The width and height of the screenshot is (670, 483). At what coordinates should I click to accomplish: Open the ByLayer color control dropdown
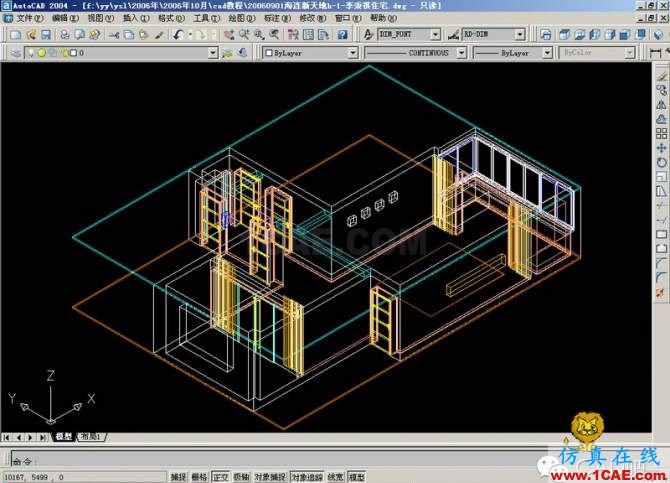pyautogui.click(x=353, y=53)
